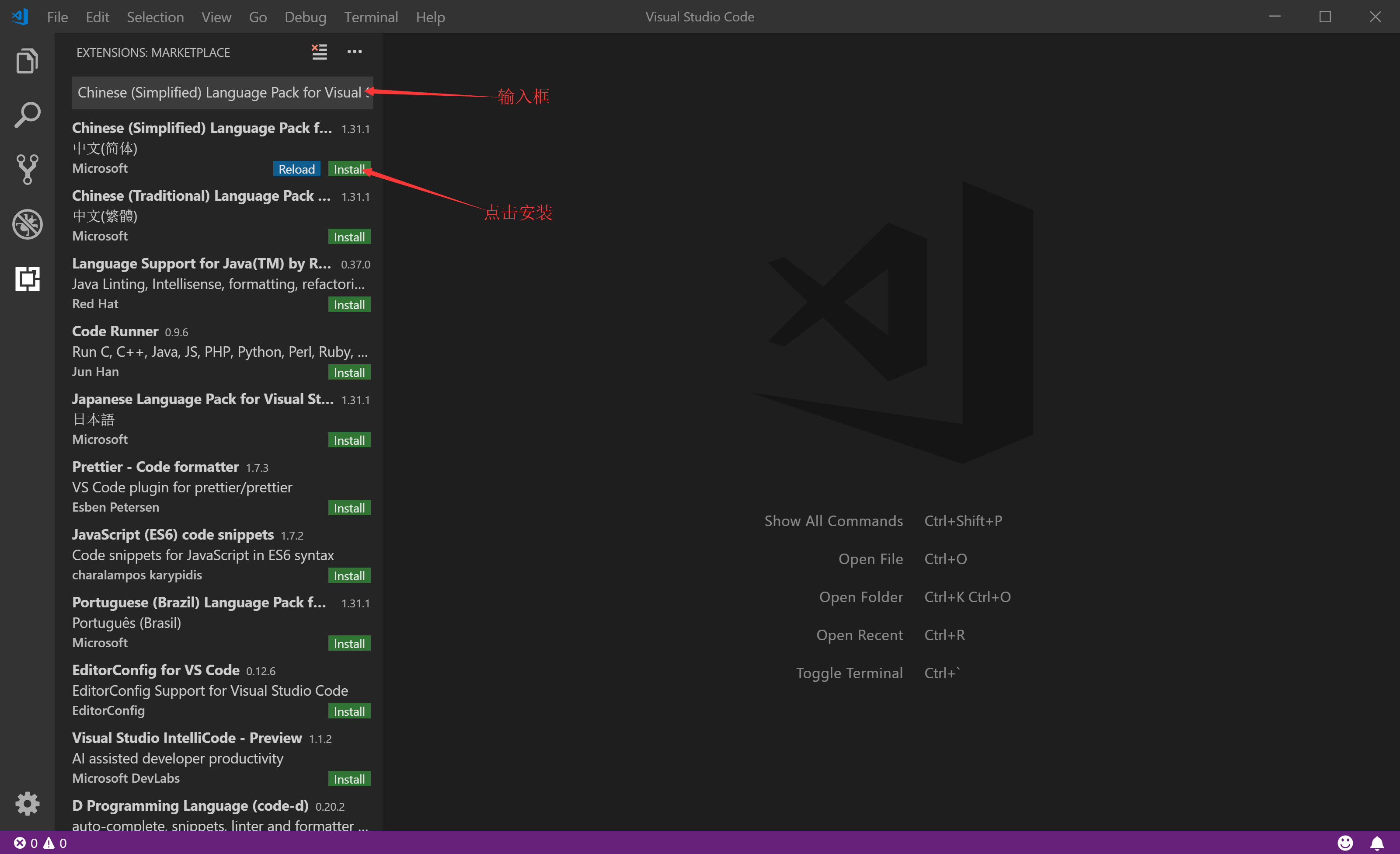Click Reload for Chinese (Simplified) Language Pack
This screenshot has height=854, width=1400.
coord(296,169)
